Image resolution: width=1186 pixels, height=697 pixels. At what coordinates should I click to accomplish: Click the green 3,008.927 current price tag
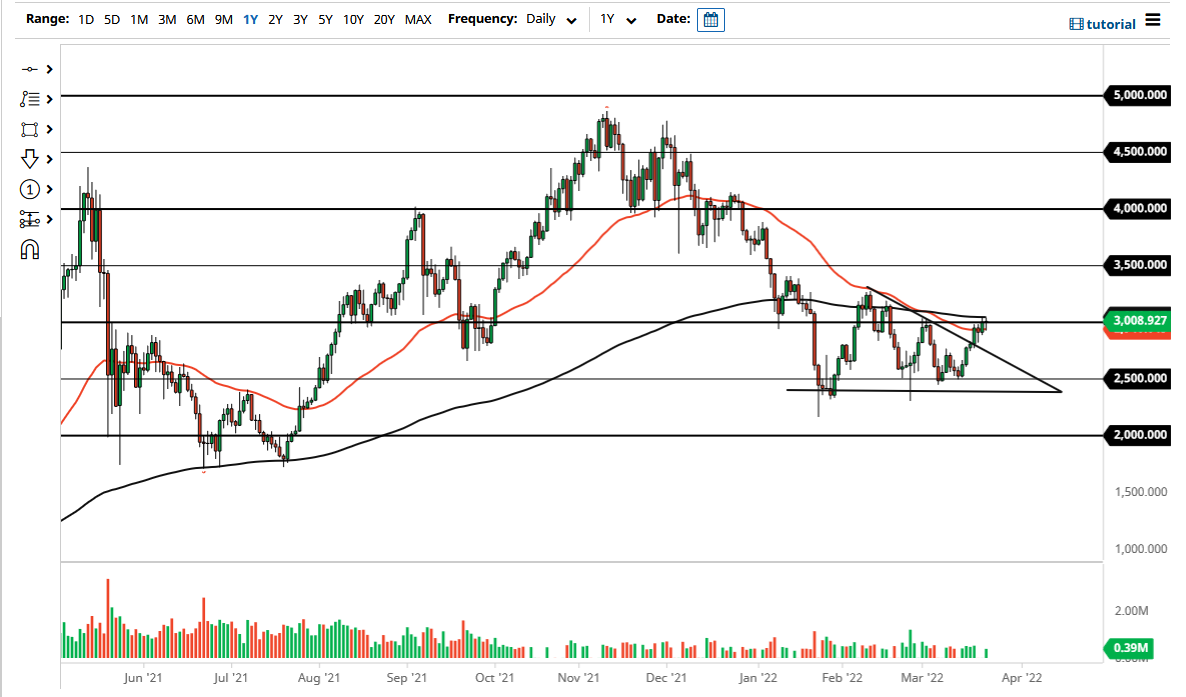(x=1138, y=320)
